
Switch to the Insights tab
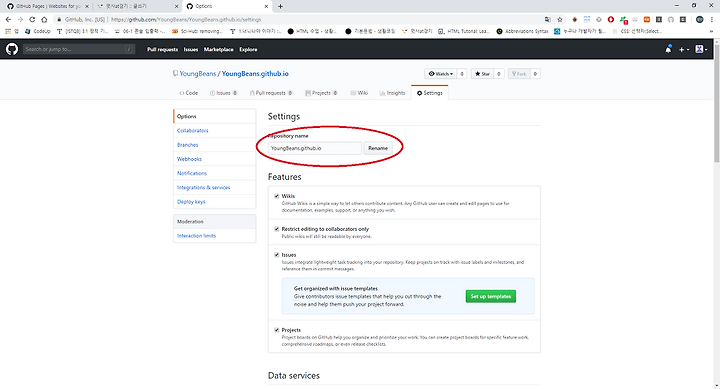[x=393, y=93]
